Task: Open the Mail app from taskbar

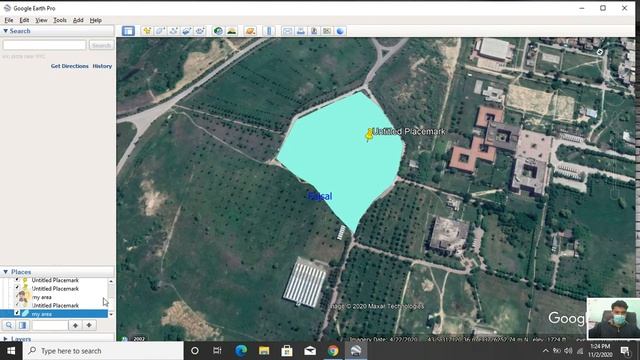Action: pos(310,351)
